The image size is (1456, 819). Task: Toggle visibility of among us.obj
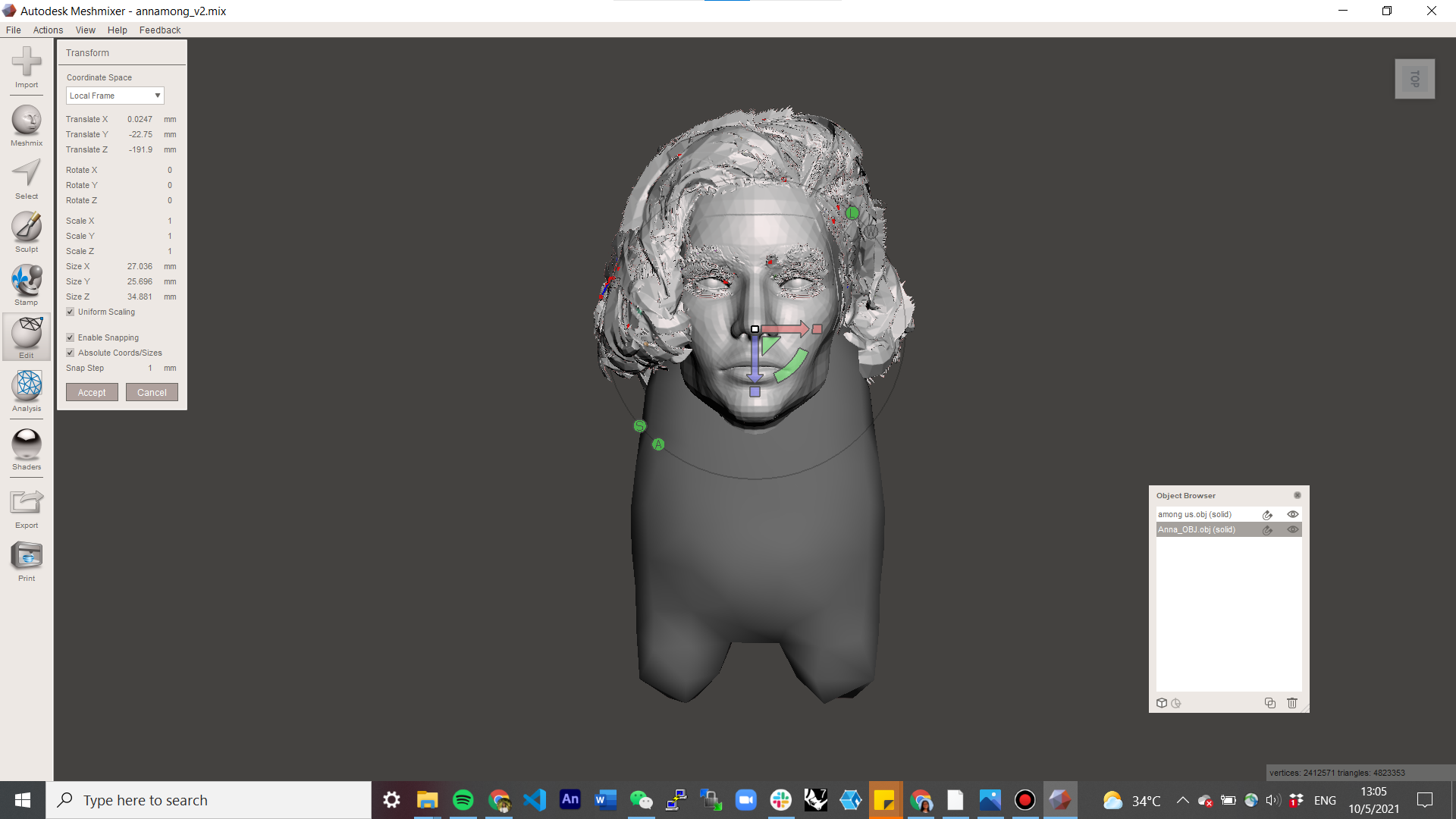pyautogui.click(x=1293, y=514)
